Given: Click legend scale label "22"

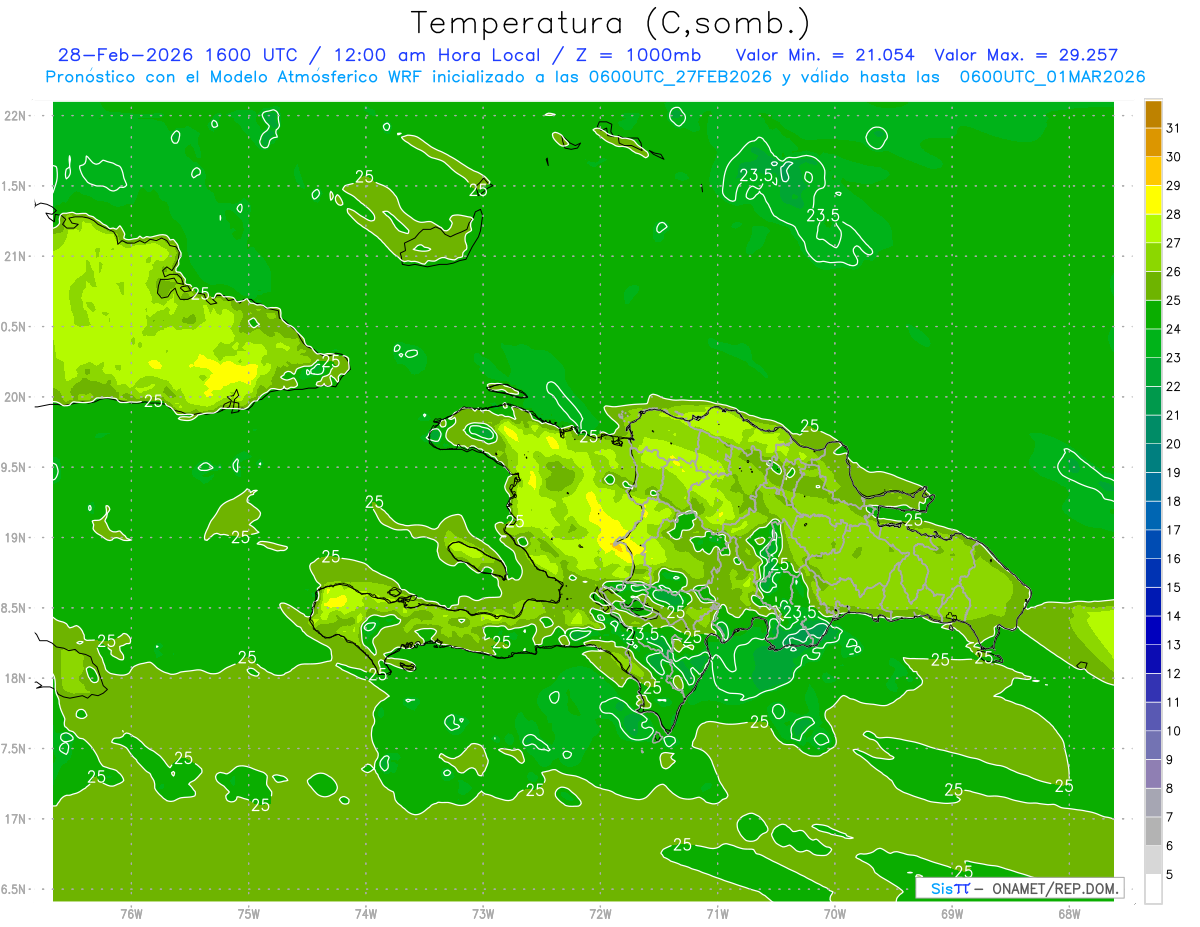Looking at the screenshot, I should (1174, 386).
